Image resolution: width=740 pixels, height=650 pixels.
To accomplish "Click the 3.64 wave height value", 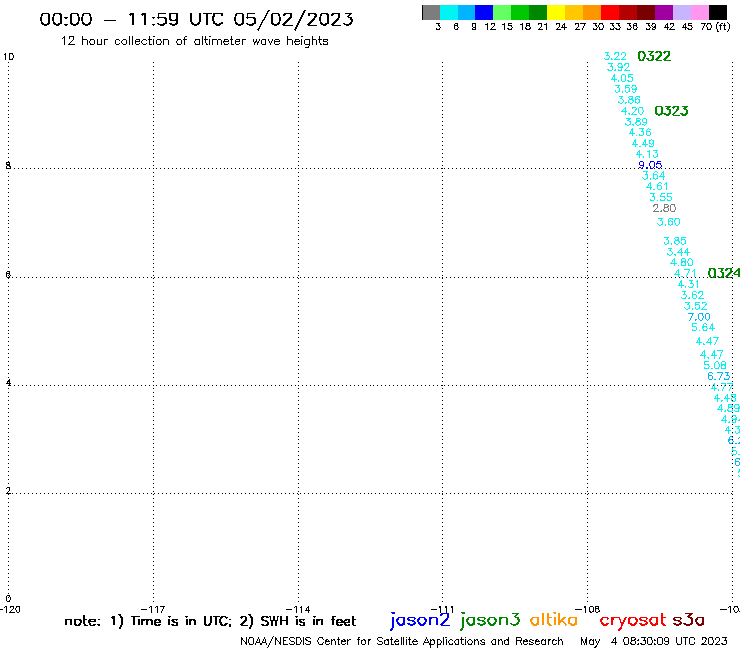I will (x=654, y=176).
